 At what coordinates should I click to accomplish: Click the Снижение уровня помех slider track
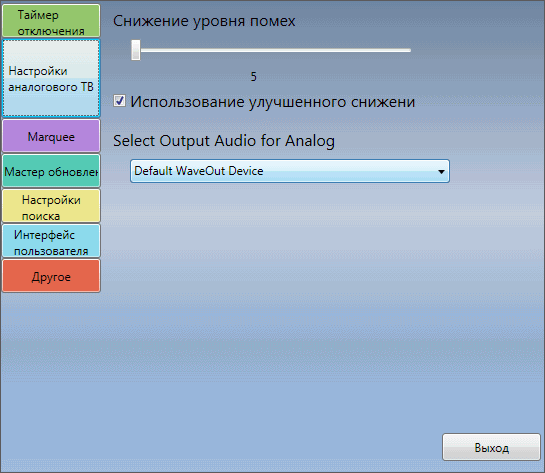tap(271, 50)
